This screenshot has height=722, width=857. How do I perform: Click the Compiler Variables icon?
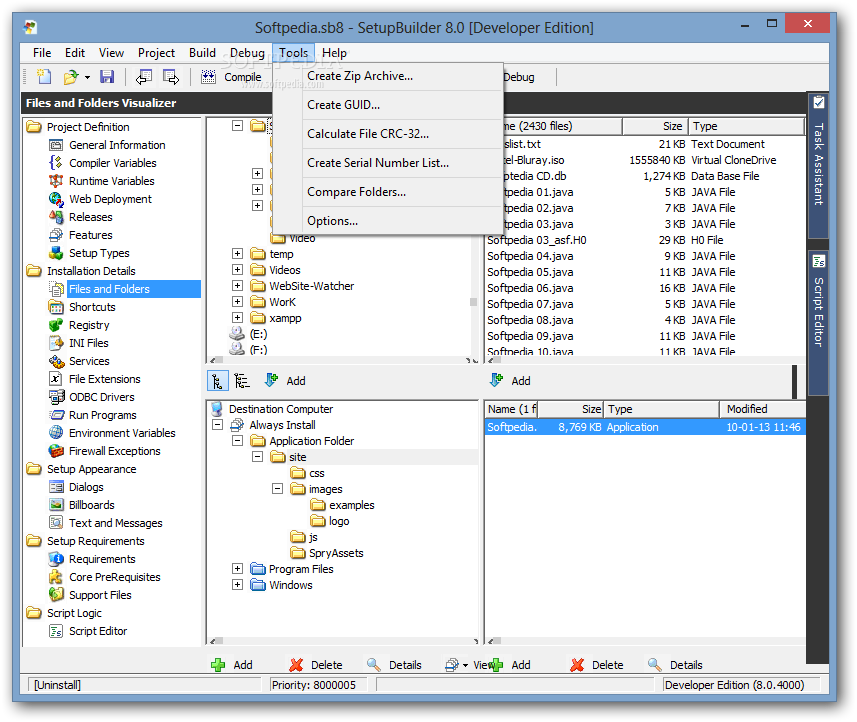[56, 163]
